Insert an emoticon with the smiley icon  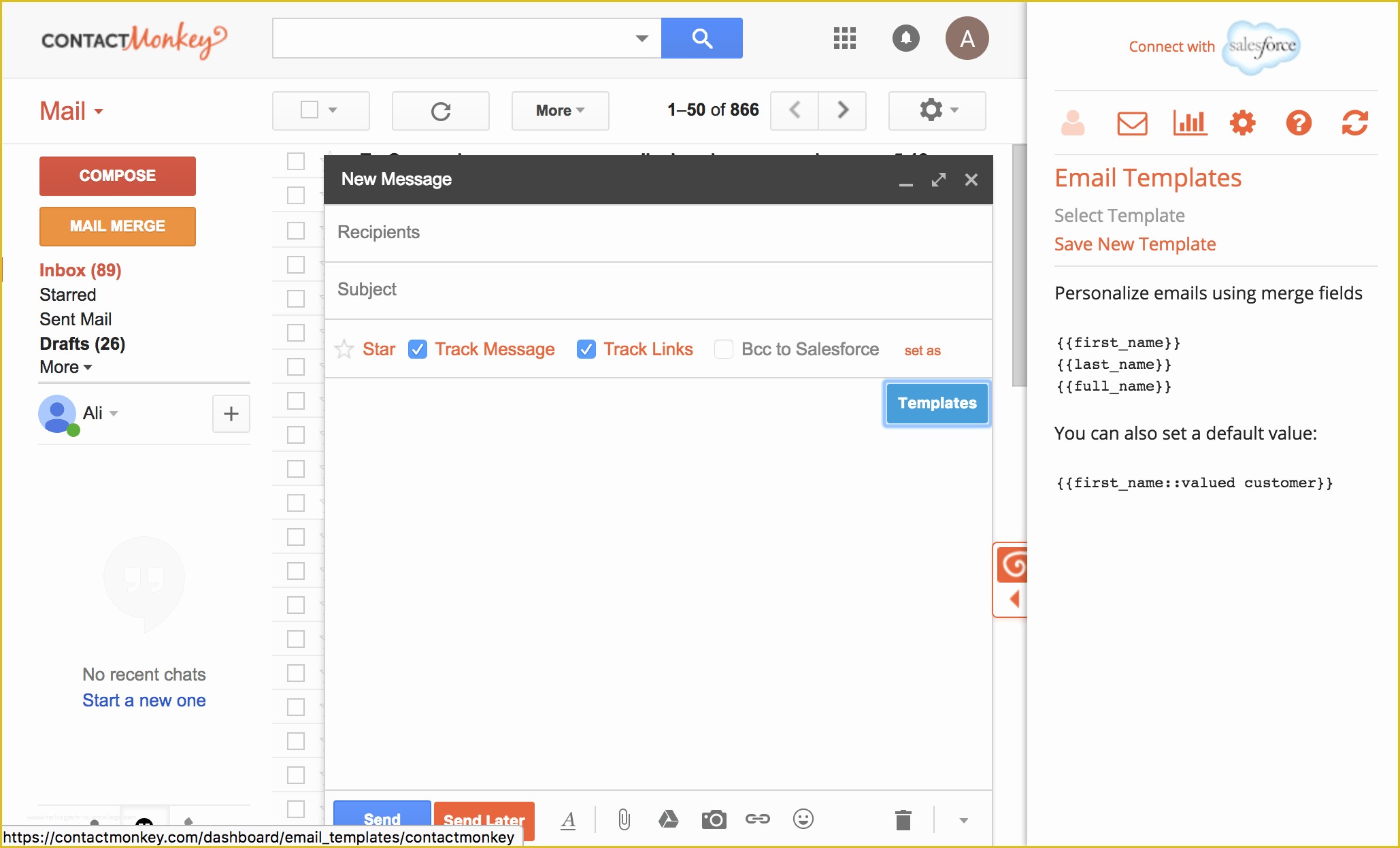click(x=803, y=819)
